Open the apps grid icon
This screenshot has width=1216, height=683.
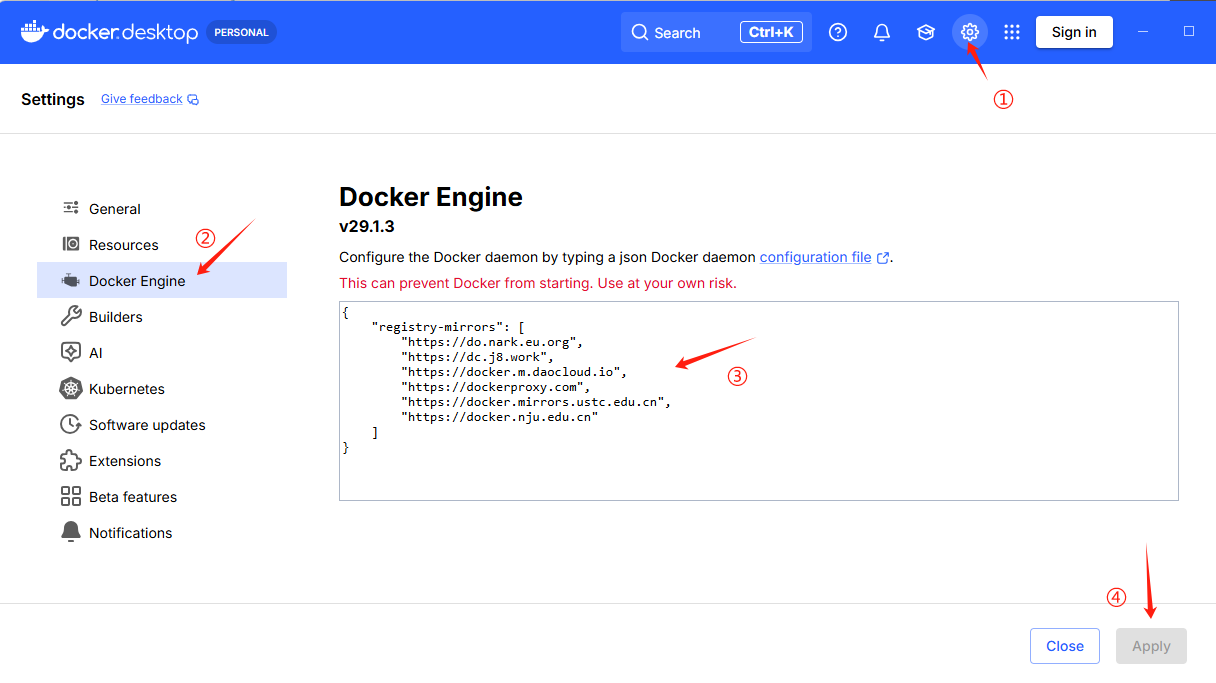(1012, 32)
